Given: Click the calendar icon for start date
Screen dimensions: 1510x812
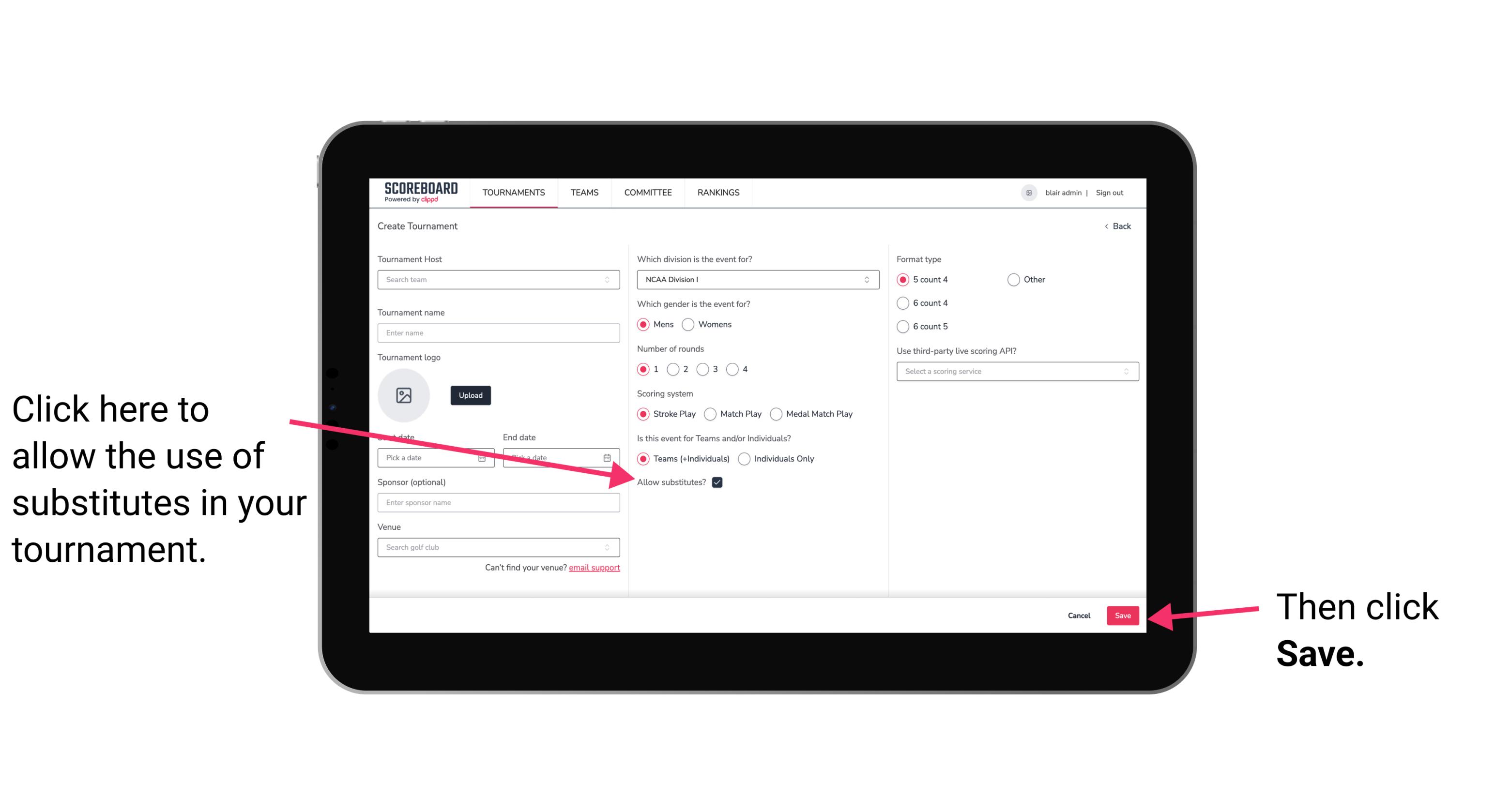Looking at the screenshot, I should pyautogui.click(x=482, y=457).
